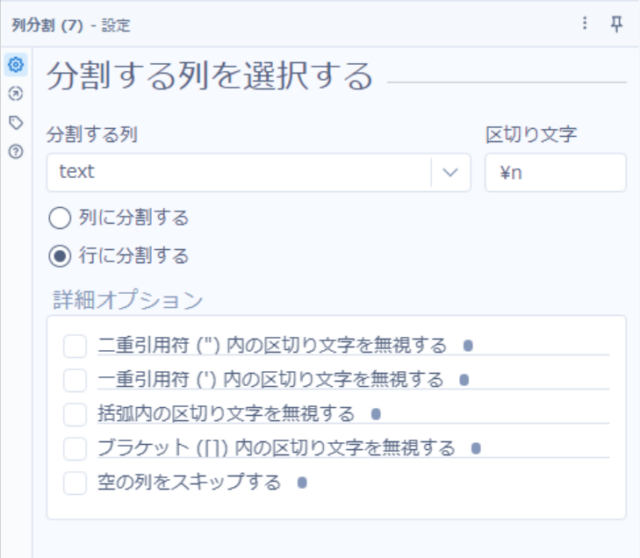Open the help question mark icon
This screenshot has height=558, width=640.
click(x=16, y=151)
